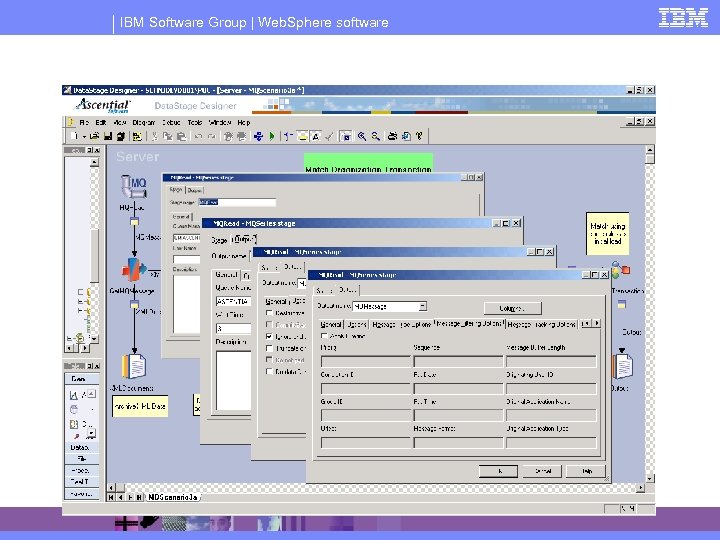This screenshot has width=720, height=540.
Task: Click the Zoom In magnifier icon
Action: [362, 136]
